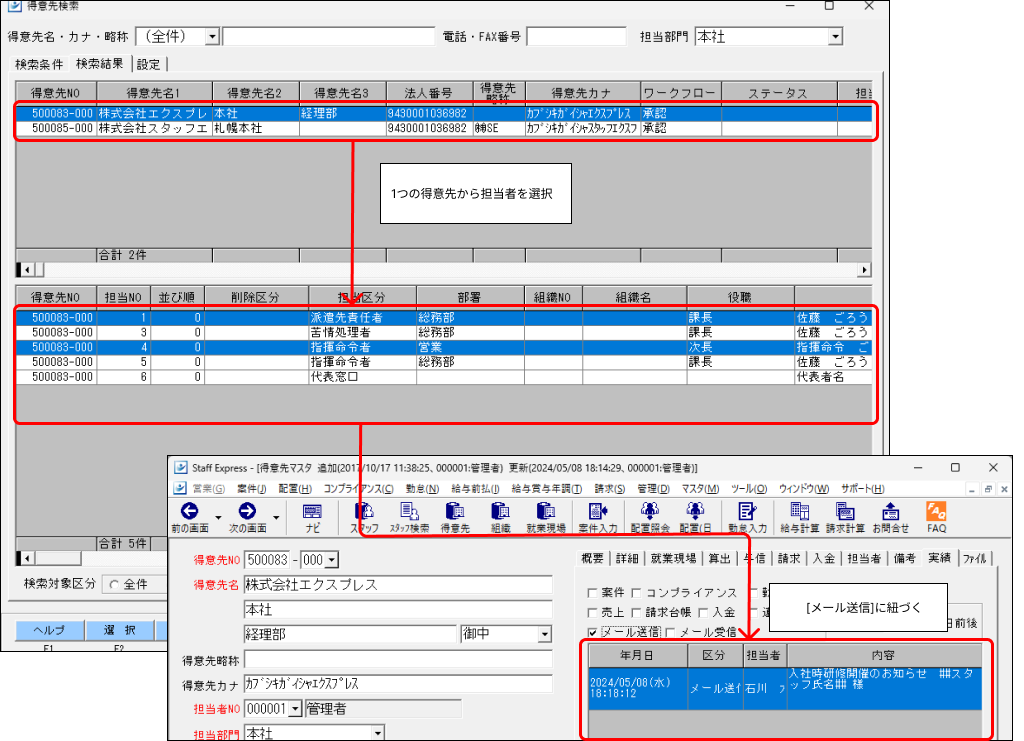Open the サポート(H) menu
This screenshot has width=1024, height=741.
[x=862, y=488]
